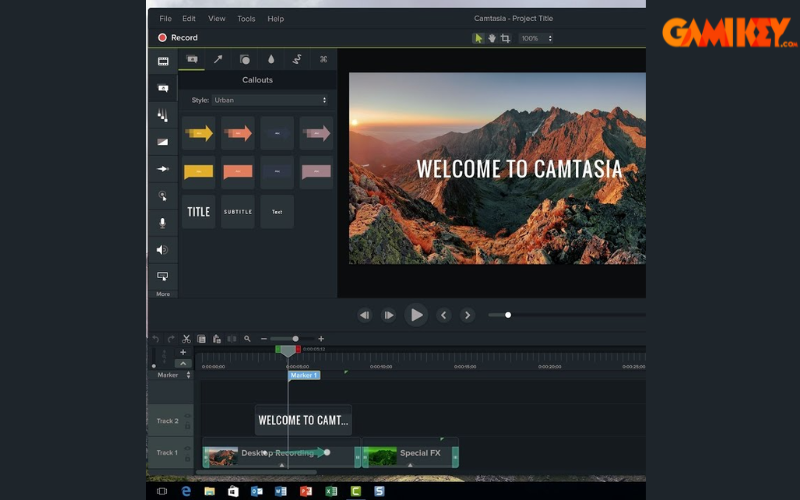Split clip on timeline toolbar
The image size is (800, 500).
[232, 339]
